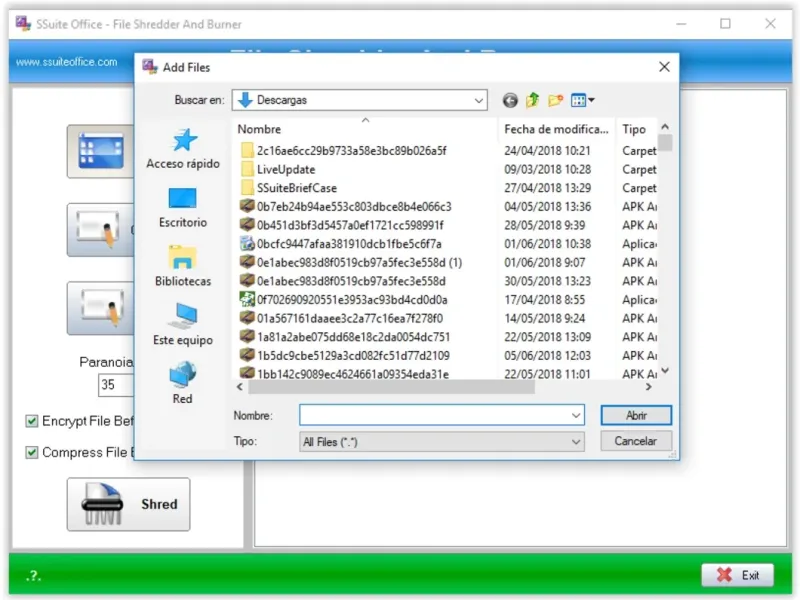Sort by Nombre column header
The height and width of the screenshot is (600, 800).
coord(259,129)
